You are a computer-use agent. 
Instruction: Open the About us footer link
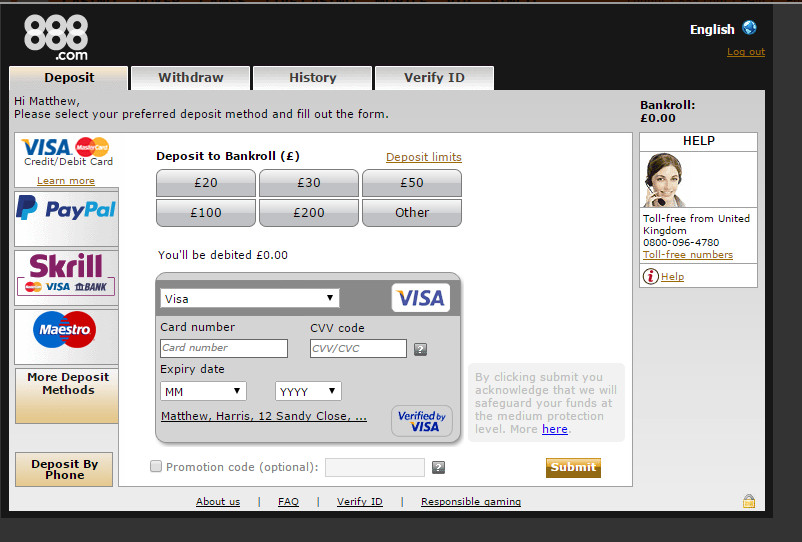click(218, 502)
